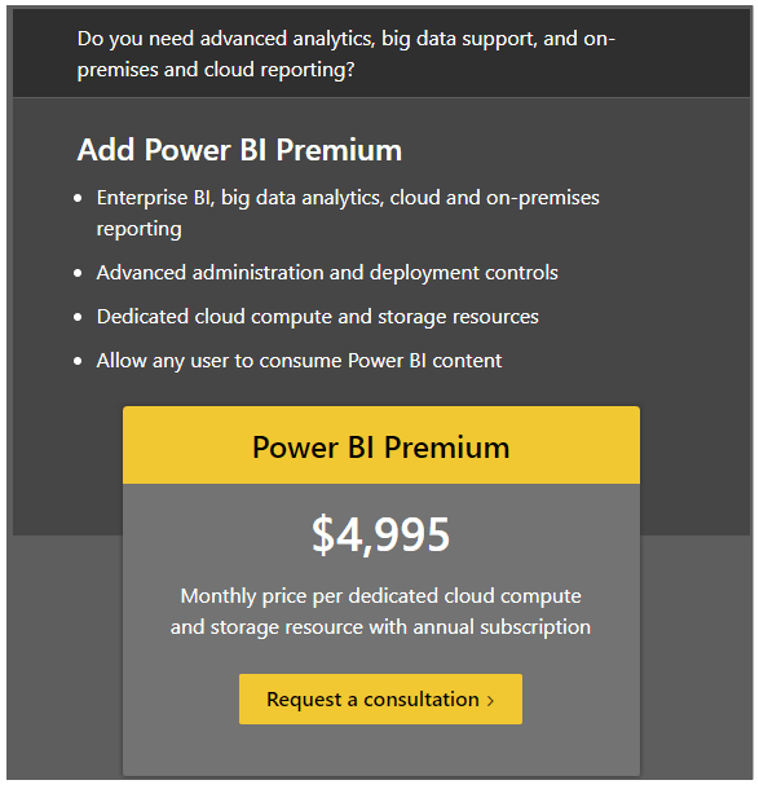758x787 pixels.
Task: Click the words Power BI Premium in the card title
Action: (380, 446)
